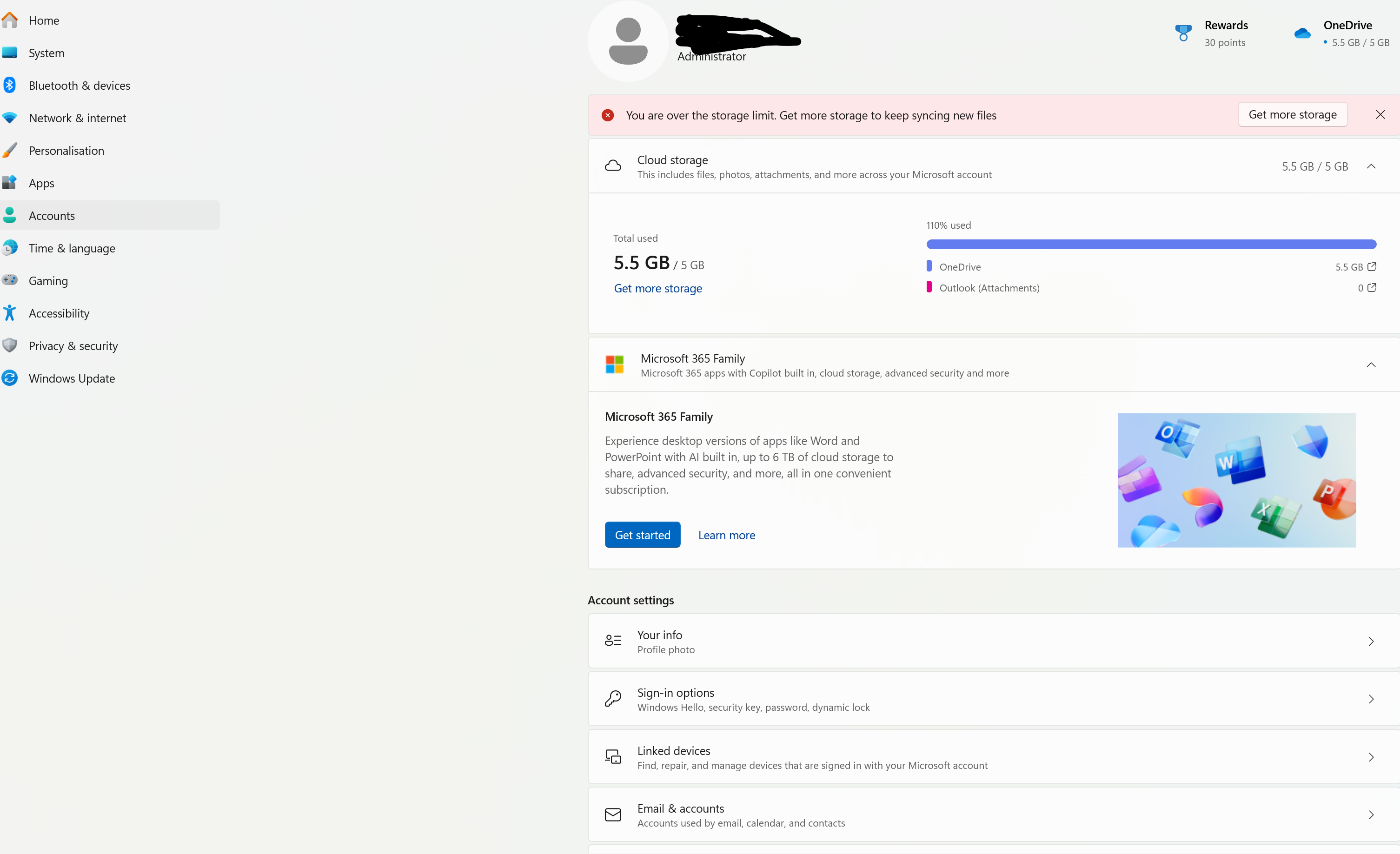Click the Bluetooth sidebar icon
1400x854 pixels.
tap(10, 85)
